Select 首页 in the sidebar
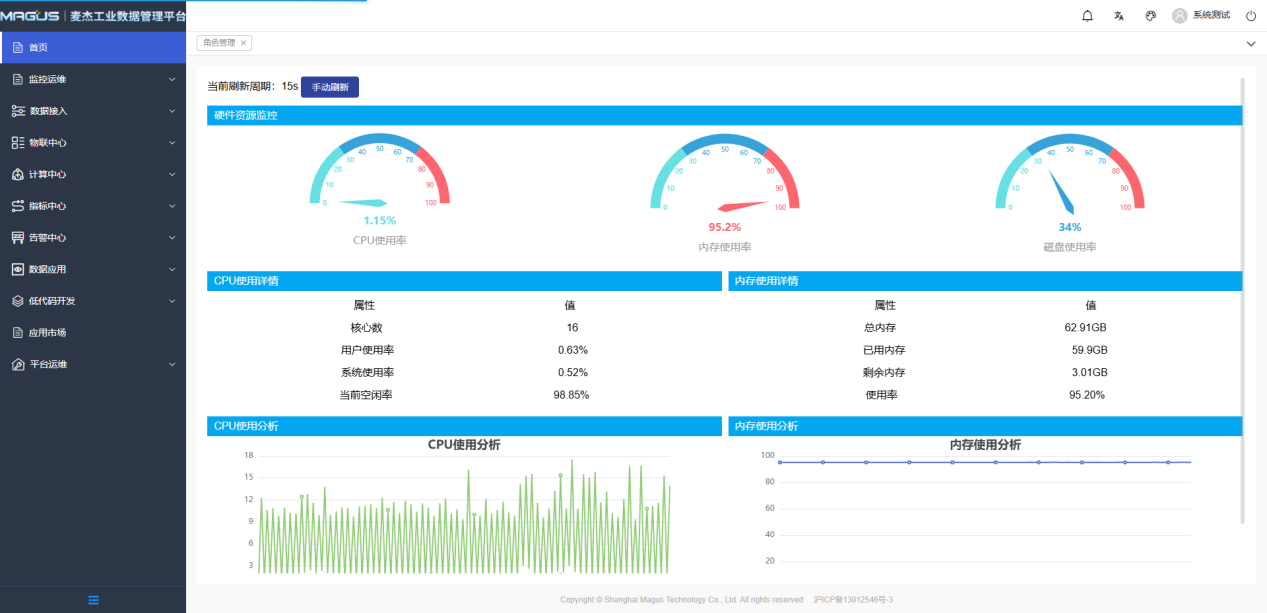The image size is (1267, 613). (x=38, y=47)
